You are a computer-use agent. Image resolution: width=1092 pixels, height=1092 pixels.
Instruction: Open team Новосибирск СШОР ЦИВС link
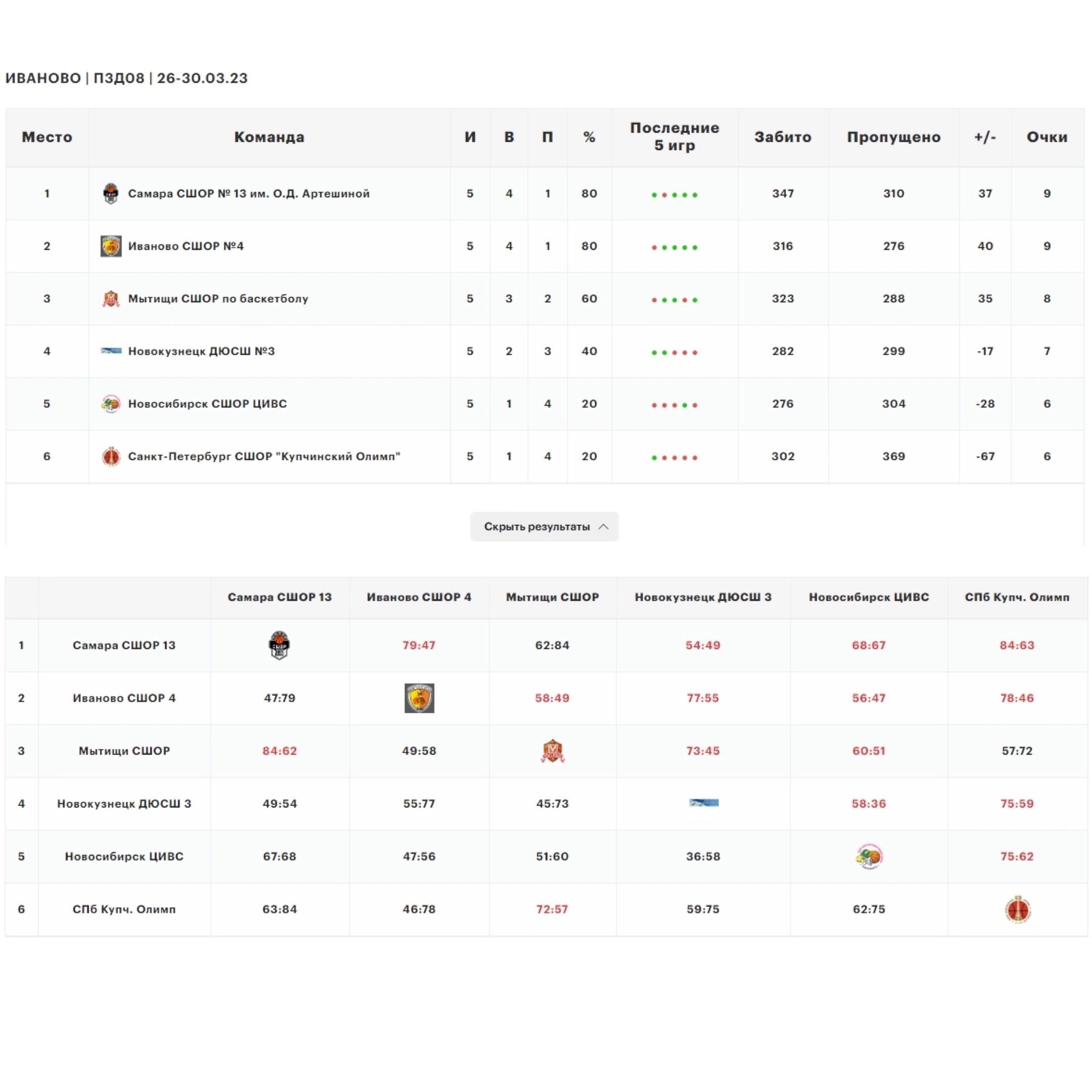coord(207,403)
